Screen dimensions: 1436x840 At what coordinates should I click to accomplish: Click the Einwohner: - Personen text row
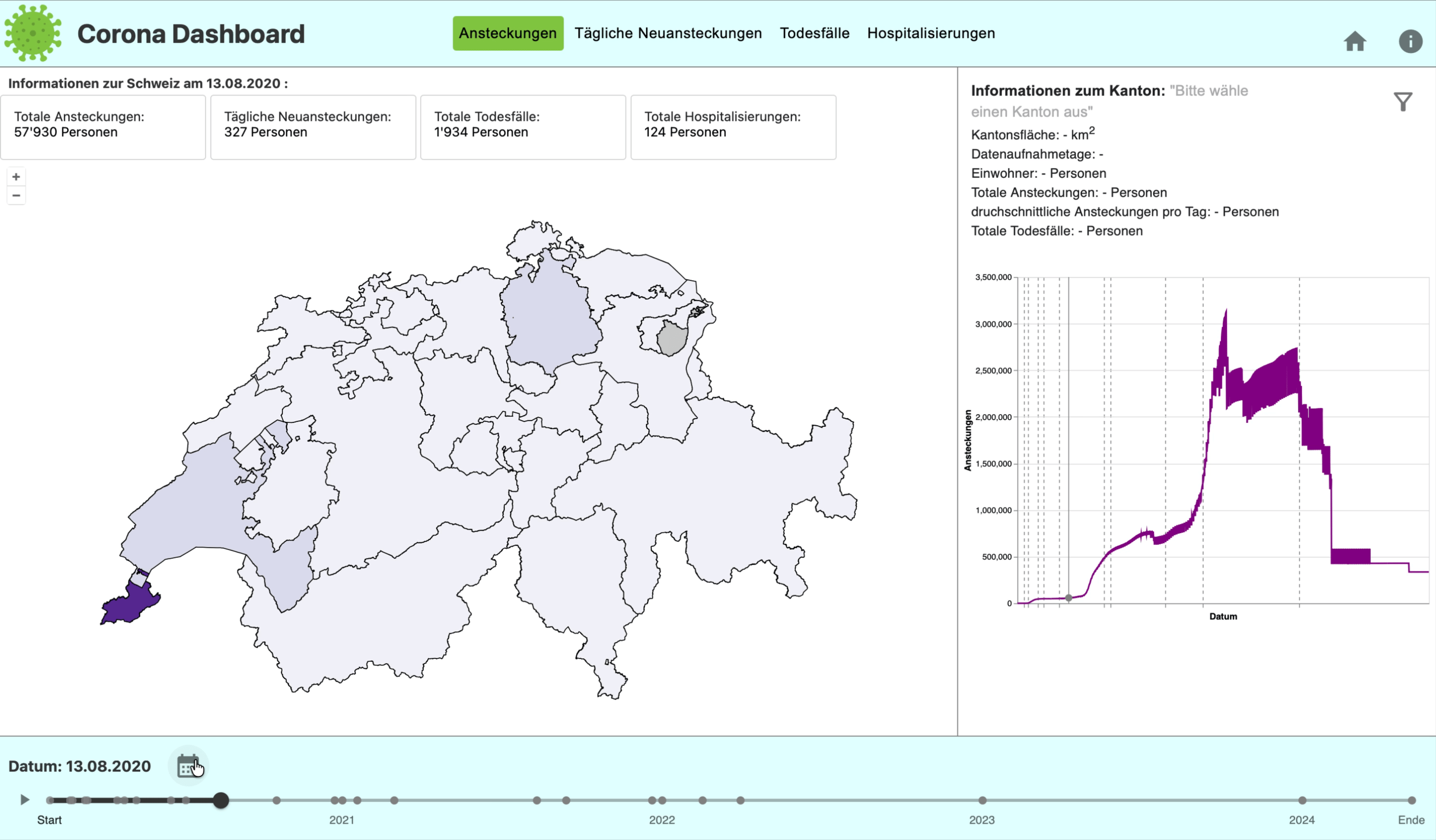click(1038, 173)
